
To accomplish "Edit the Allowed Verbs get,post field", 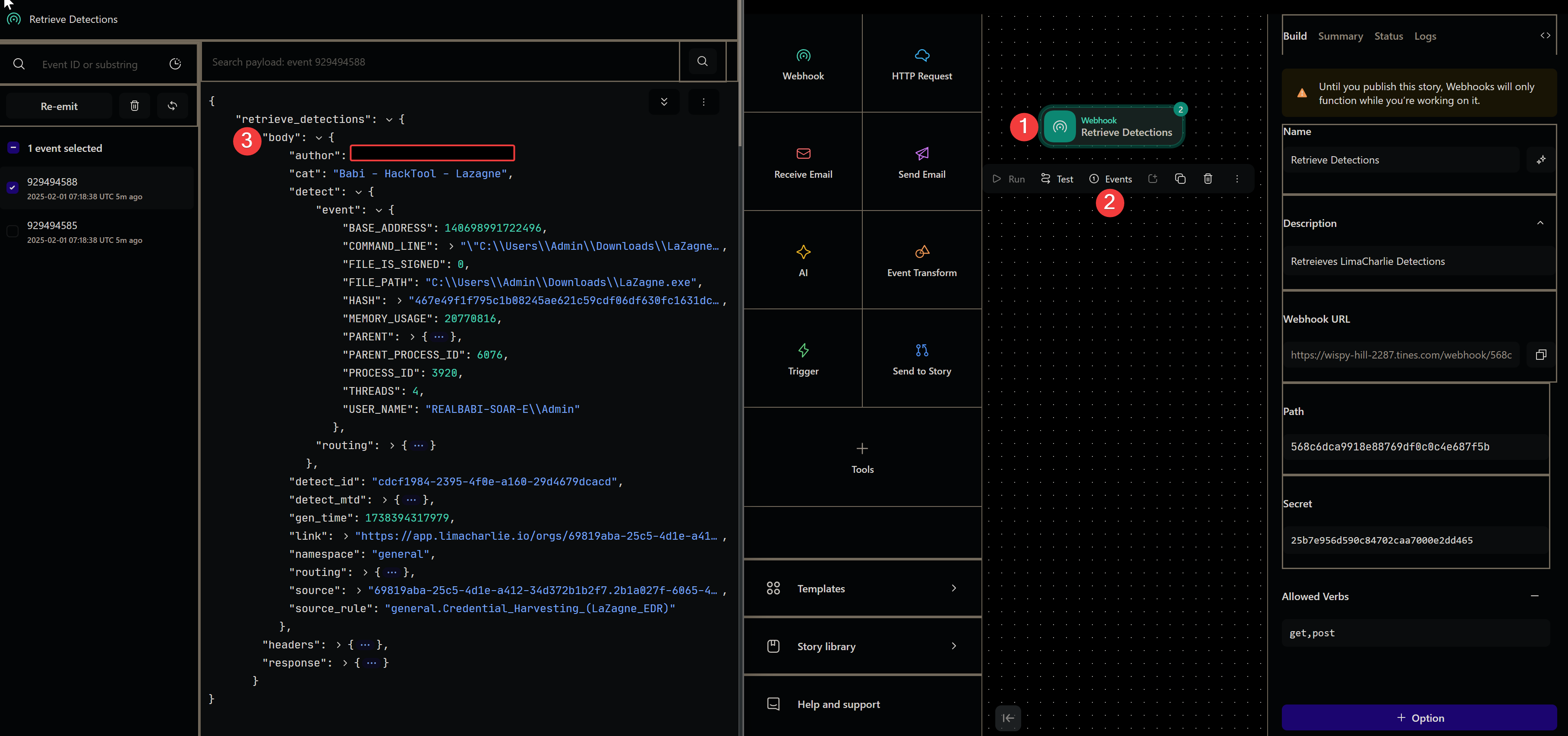I will pos(1415,632).
